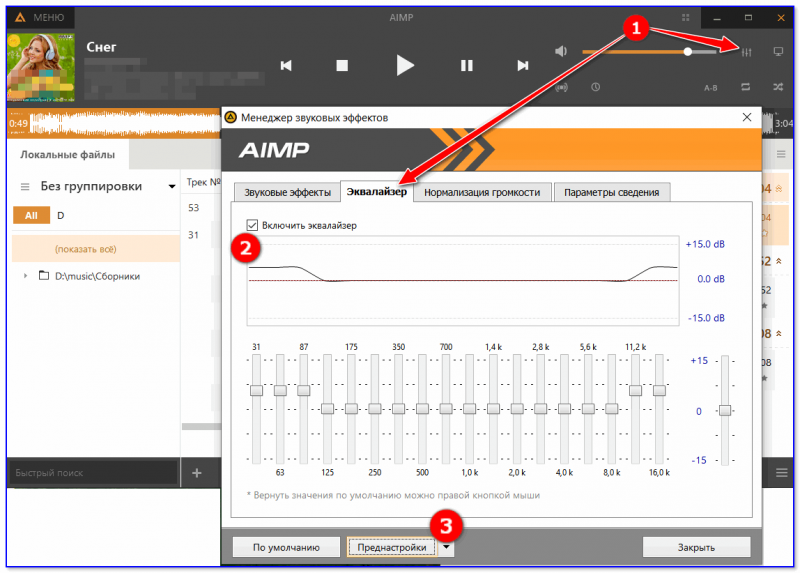Open the equalizer sound effects manager icon

tap(747, 51)
